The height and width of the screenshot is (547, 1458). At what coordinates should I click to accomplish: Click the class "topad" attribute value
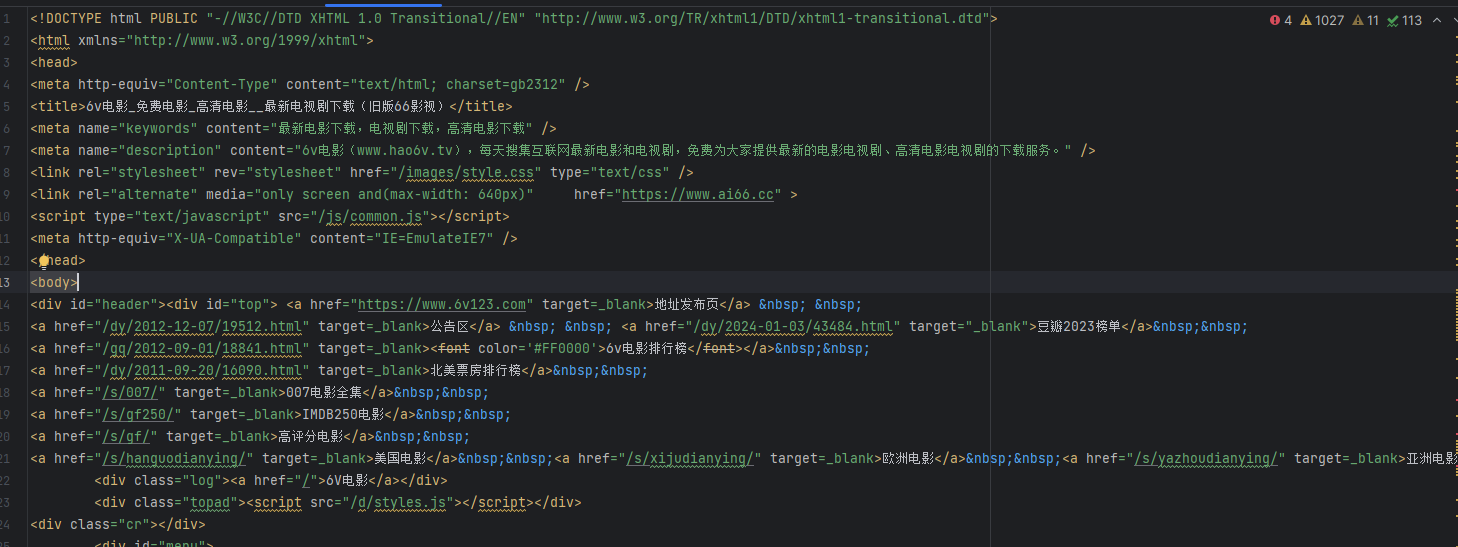click(210, 502)
